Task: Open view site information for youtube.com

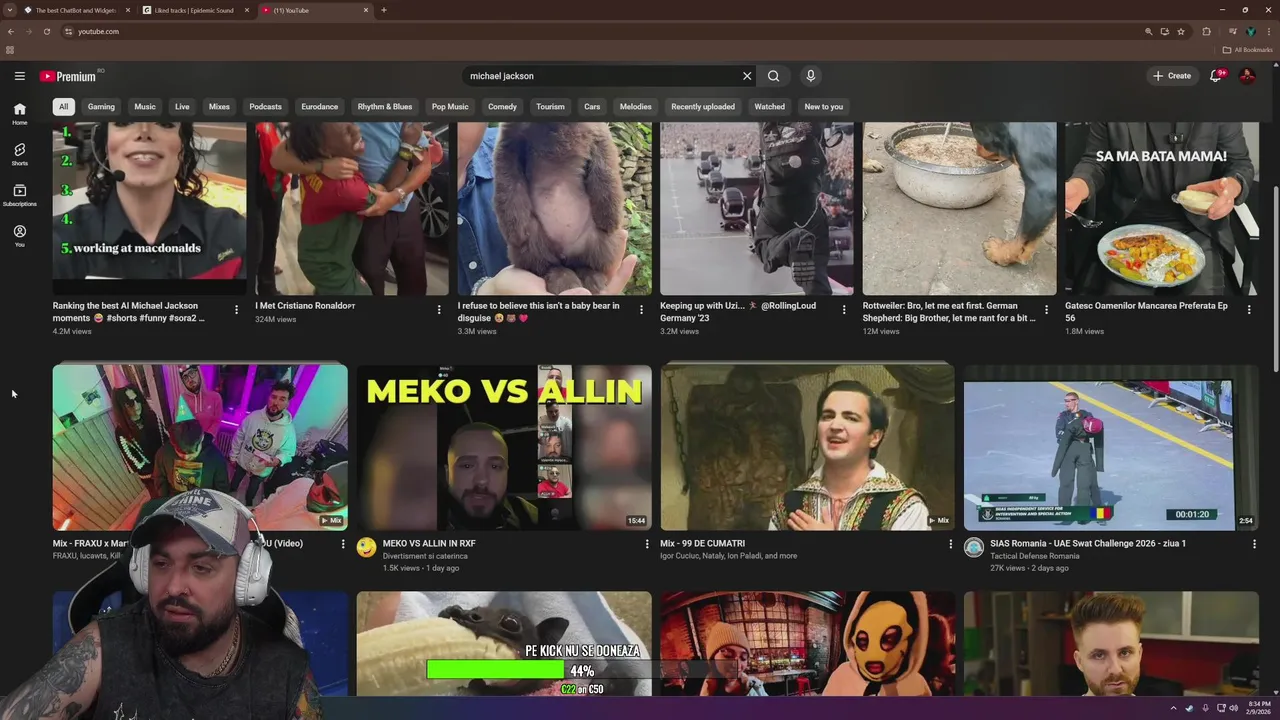Action: click(68, 31)
